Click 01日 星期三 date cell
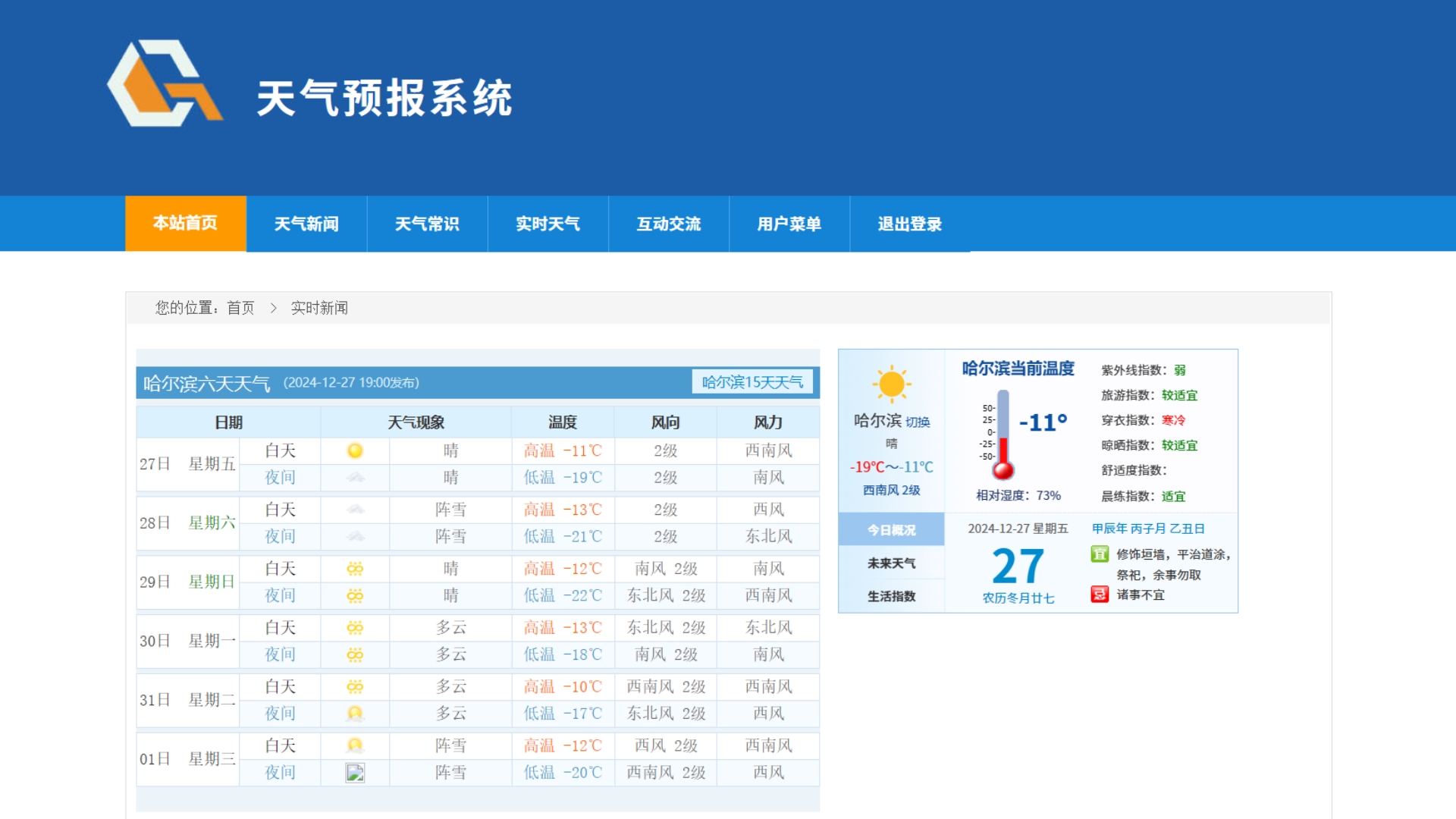Viewport: 1456px width, 819px height. [x=187, y=759]
